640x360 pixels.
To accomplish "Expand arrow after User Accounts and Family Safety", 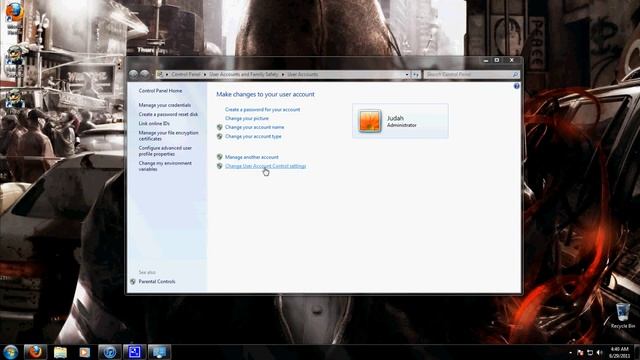I will pos(282,74).
